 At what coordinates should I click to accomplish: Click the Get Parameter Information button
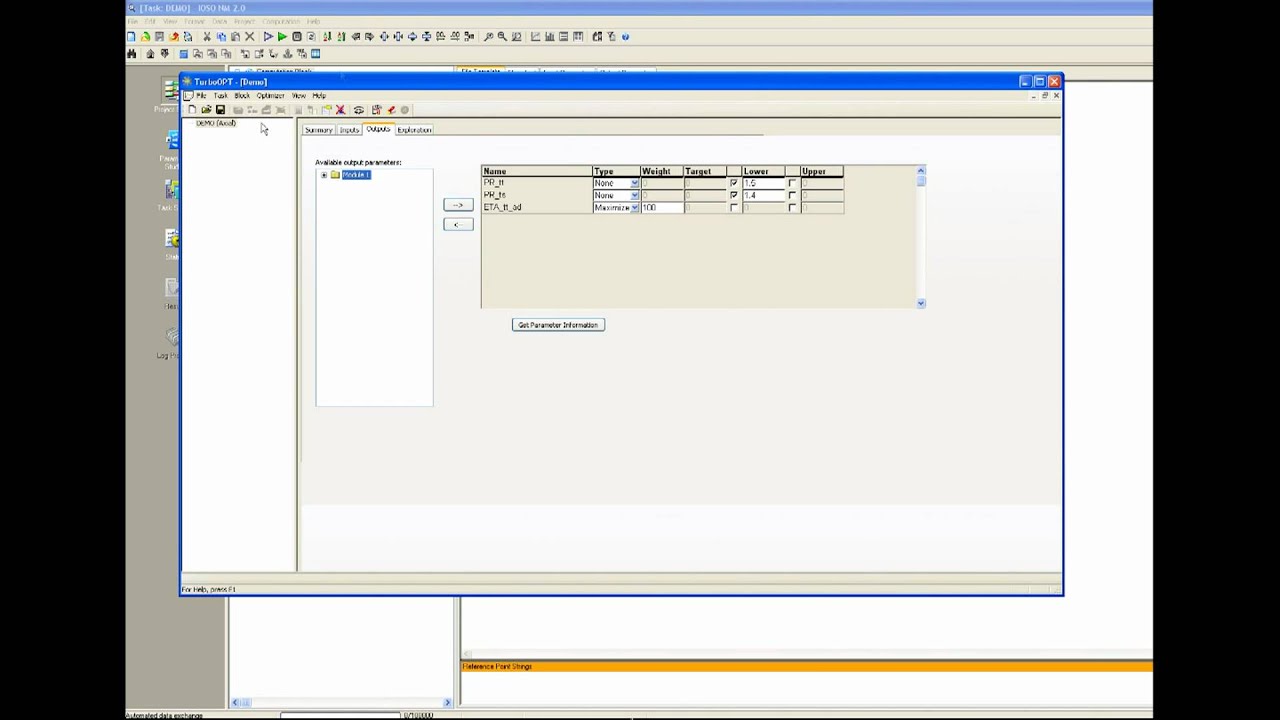(558, 325)
